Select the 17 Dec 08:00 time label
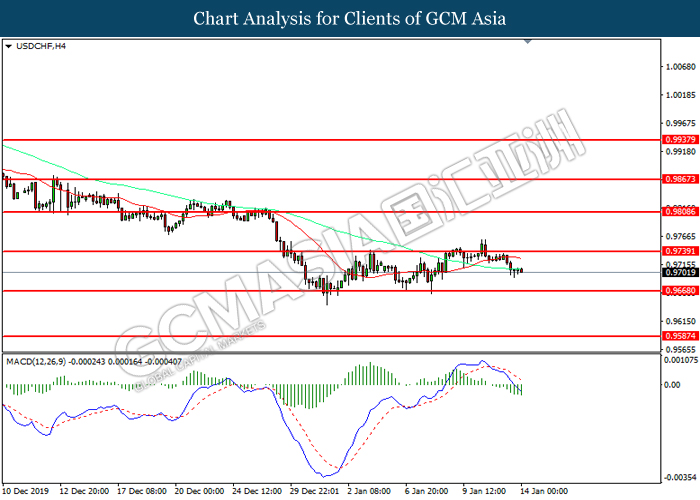 pos(142,491)
